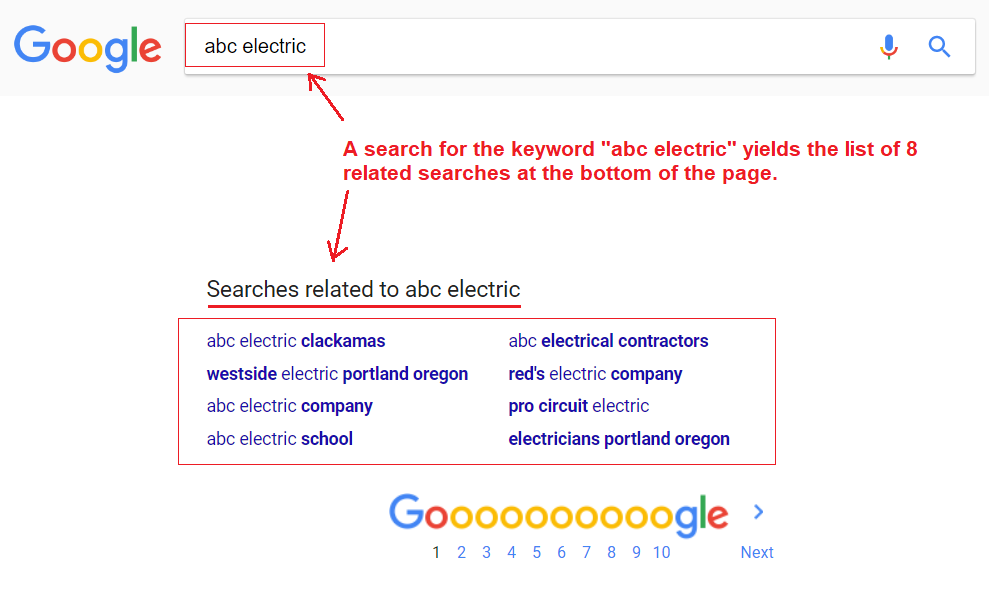
Task: Select page 1 in the pagination bar
Action: point(436,551)
